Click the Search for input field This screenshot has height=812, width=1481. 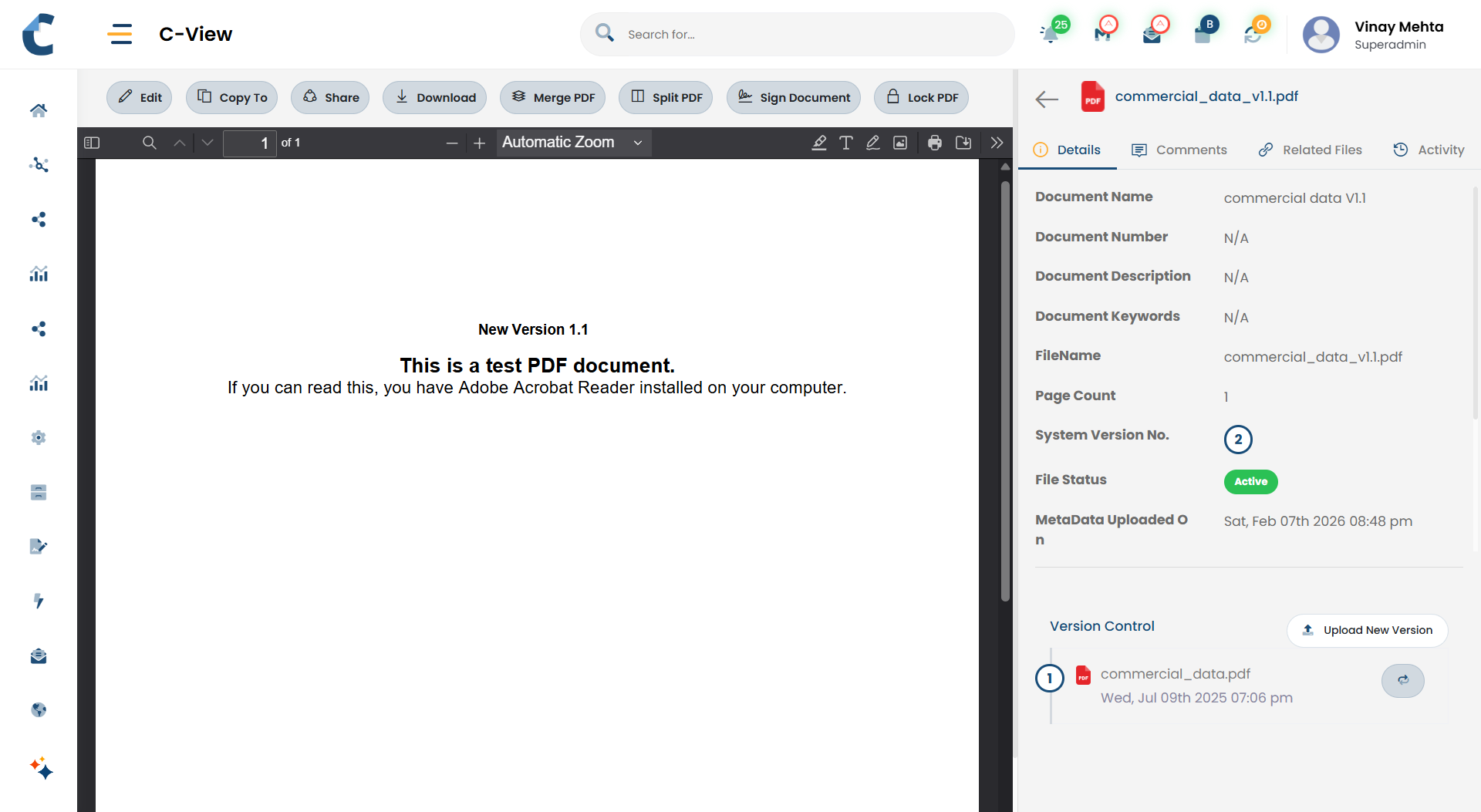[810, 35]
